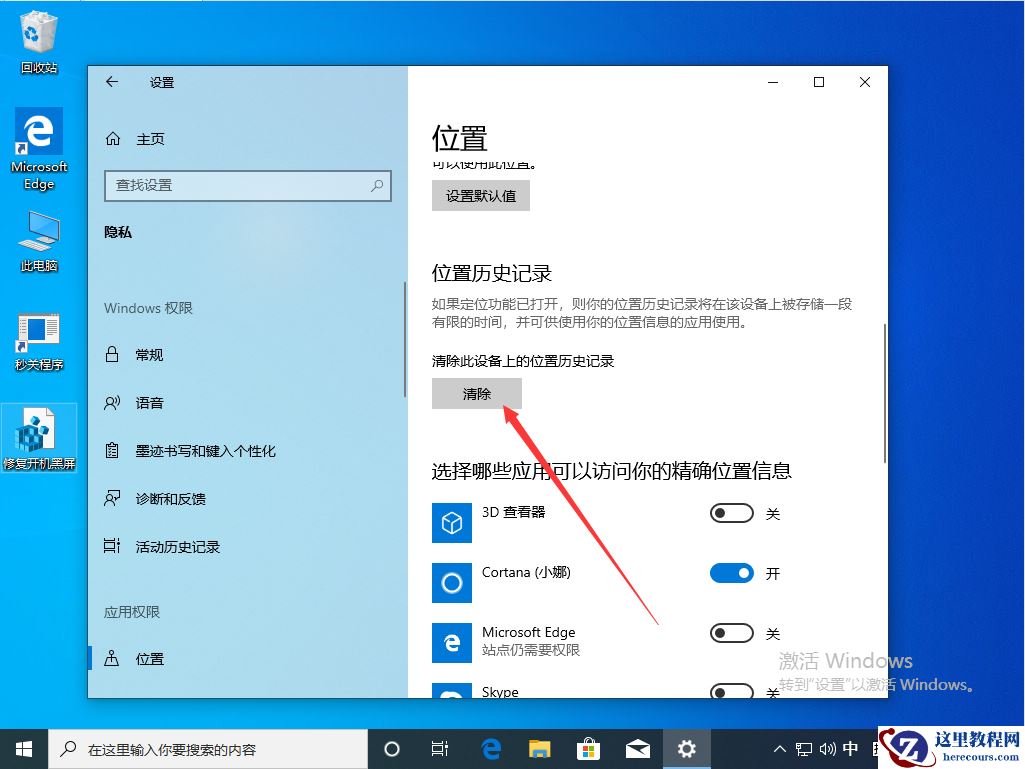Open Task View on the taskbar
1025x769 pixels.
[440, 748]
